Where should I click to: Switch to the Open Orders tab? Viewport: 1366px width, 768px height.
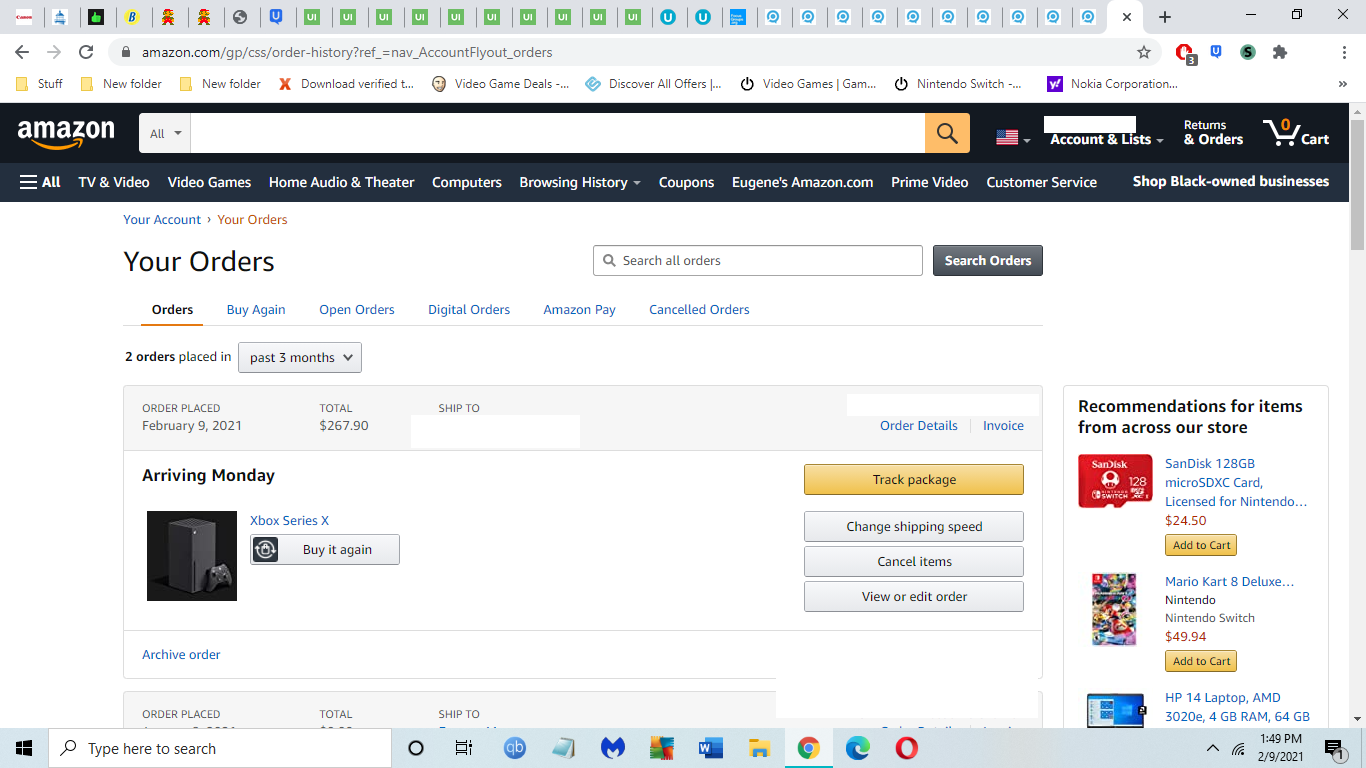click(357, 310)
